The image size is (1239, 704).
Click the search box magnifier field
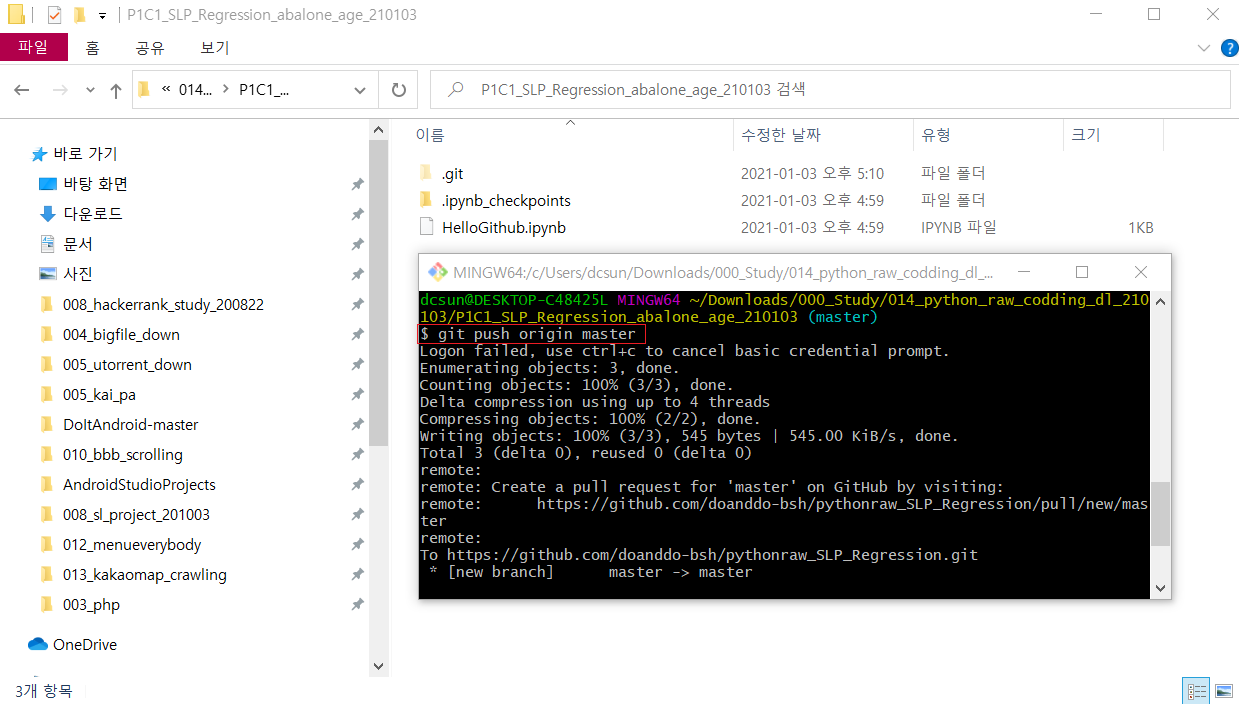(x=830, y=89)
